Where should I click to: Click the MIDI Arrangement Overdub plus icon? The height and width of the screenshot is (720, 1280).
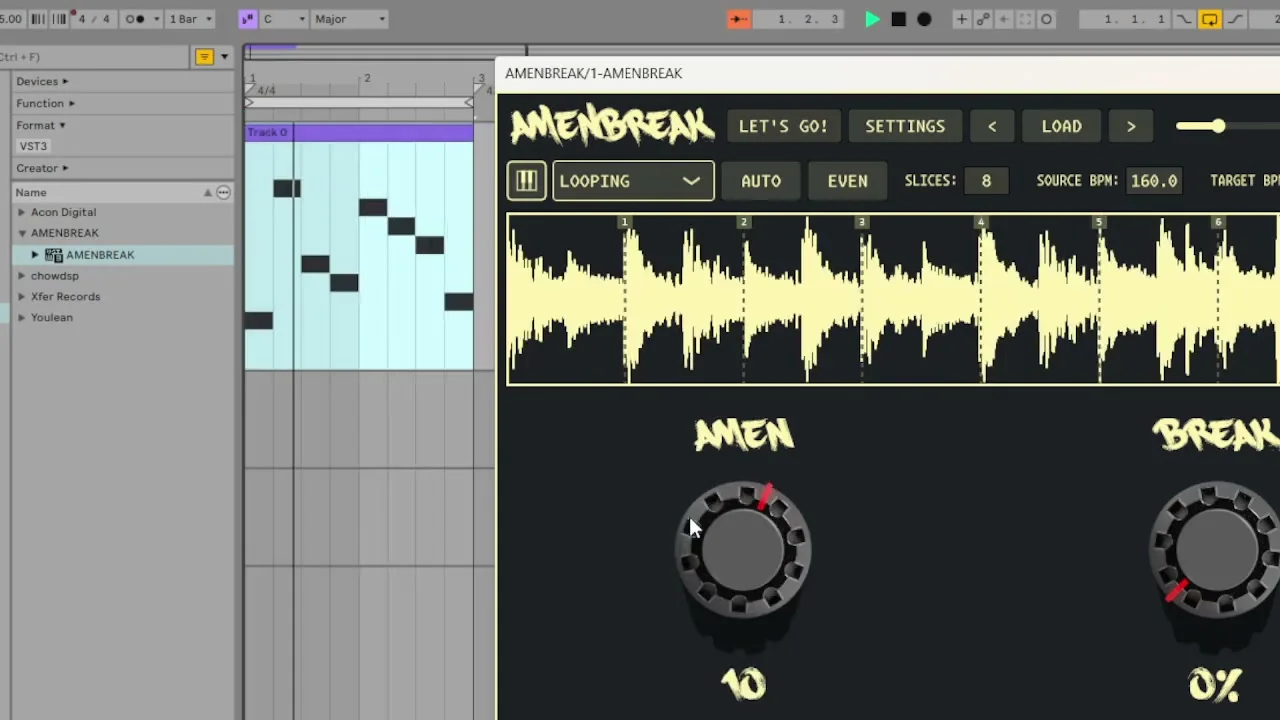(x=961, y=19)
